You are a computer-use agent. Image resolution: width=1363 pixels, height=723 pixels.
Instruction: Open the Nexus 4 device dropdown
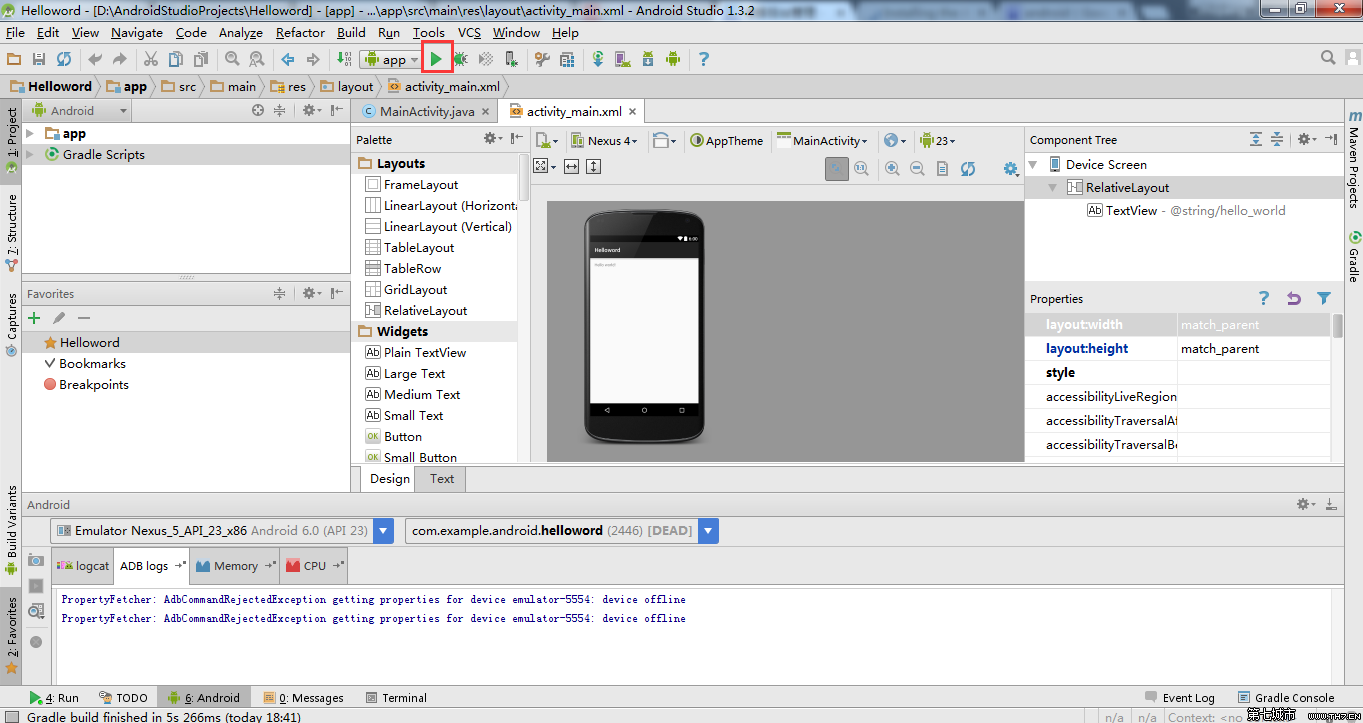[607, 140]
